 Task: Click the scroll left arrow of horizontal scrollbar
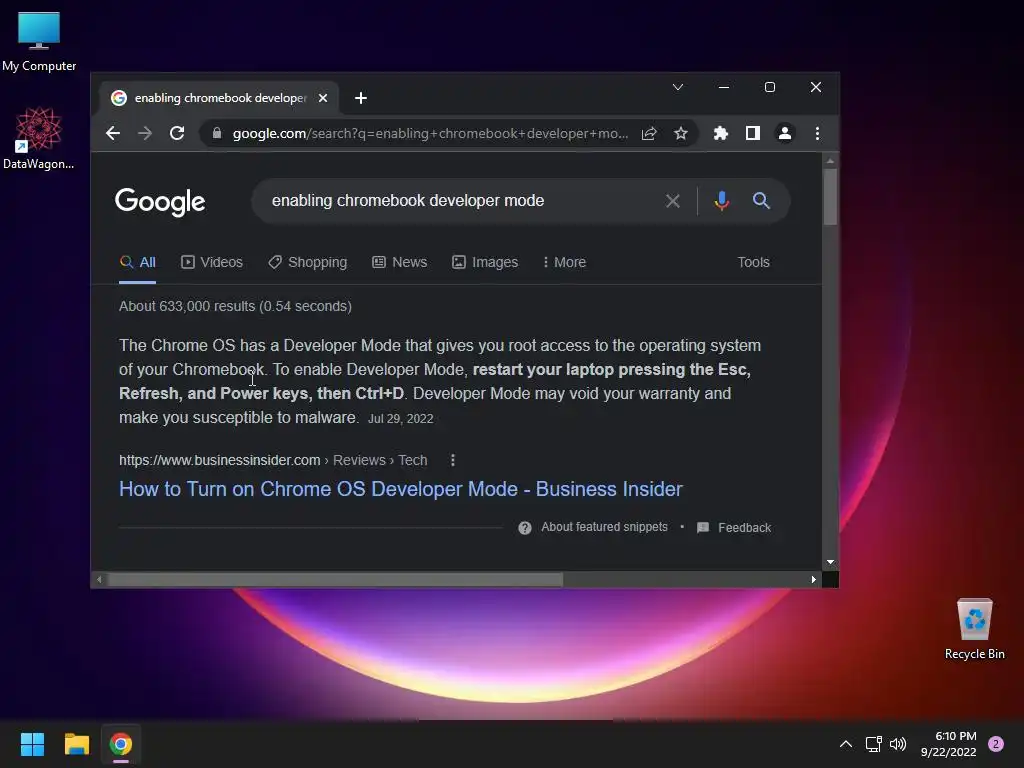99,579
